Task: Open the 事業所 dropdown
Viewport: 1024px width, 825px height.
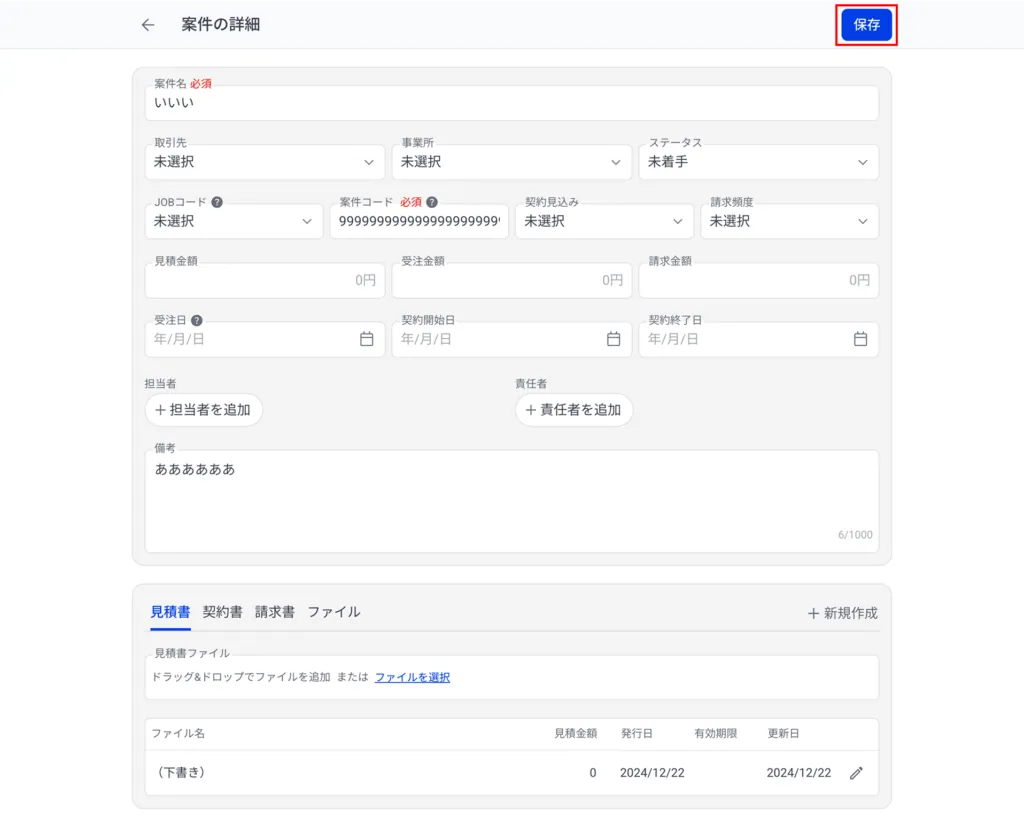Action: coord(511,162)
